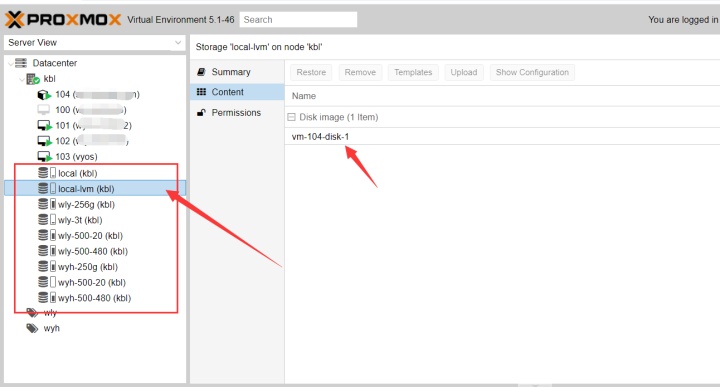Select Datacenter tree label
Screen dimensions: 720x387
(x=55, y=63)
